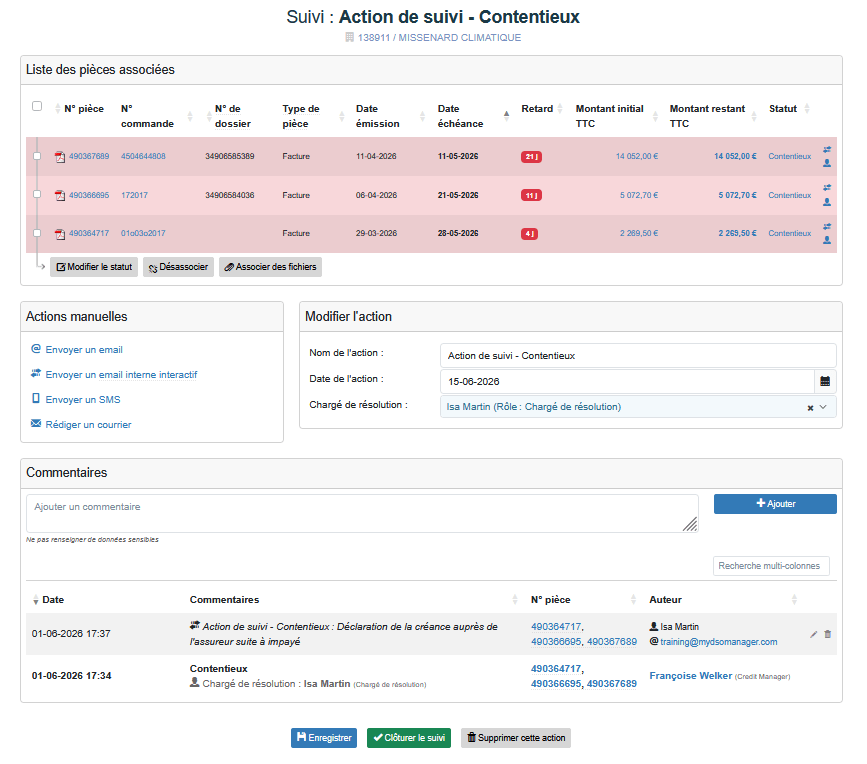The width and height of the screenshot is (867, 764).
Task: Click the comment box resize handle
Action: (690, 524)
